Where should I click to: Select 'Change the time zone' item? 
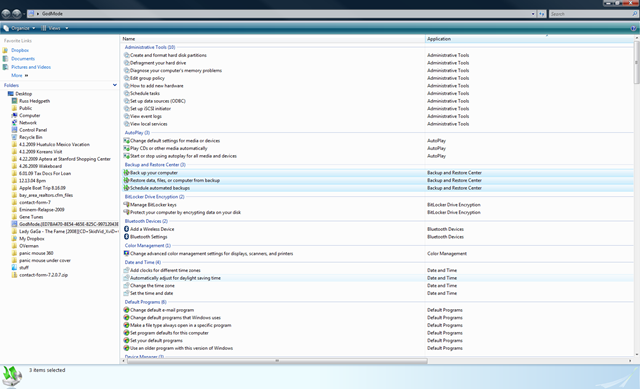[x=152, y=286]
